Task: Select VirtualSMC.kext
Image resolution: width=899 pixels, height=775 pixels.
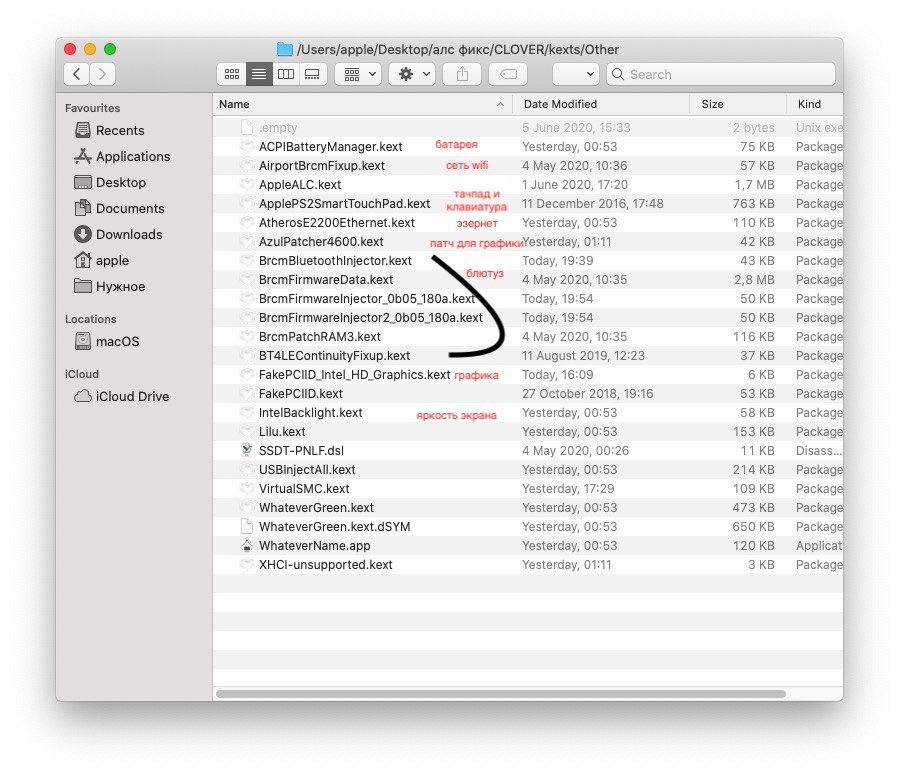Action: (527, 488)
